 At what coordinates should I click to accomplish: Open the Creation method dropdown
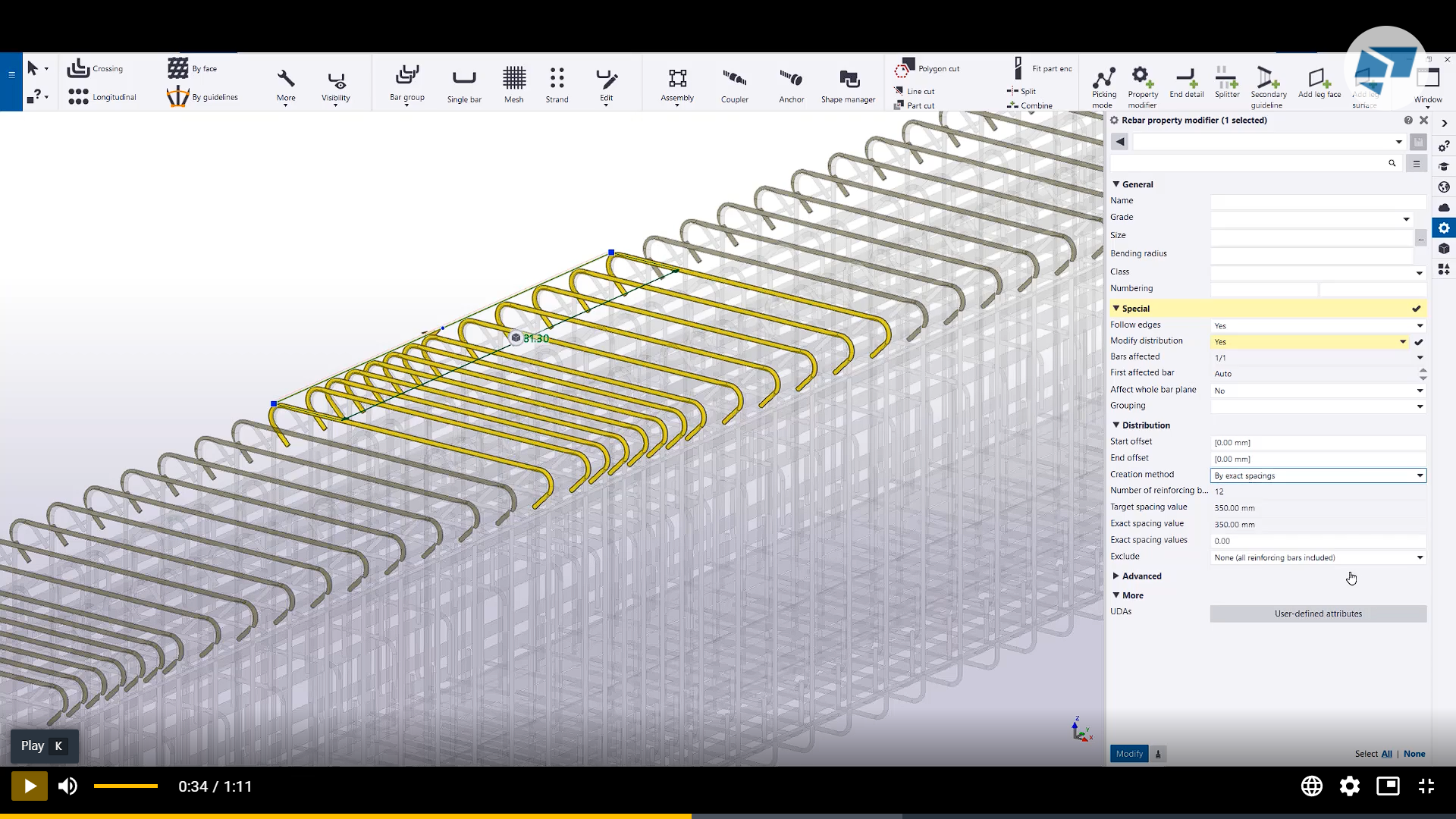[1420, 475]
